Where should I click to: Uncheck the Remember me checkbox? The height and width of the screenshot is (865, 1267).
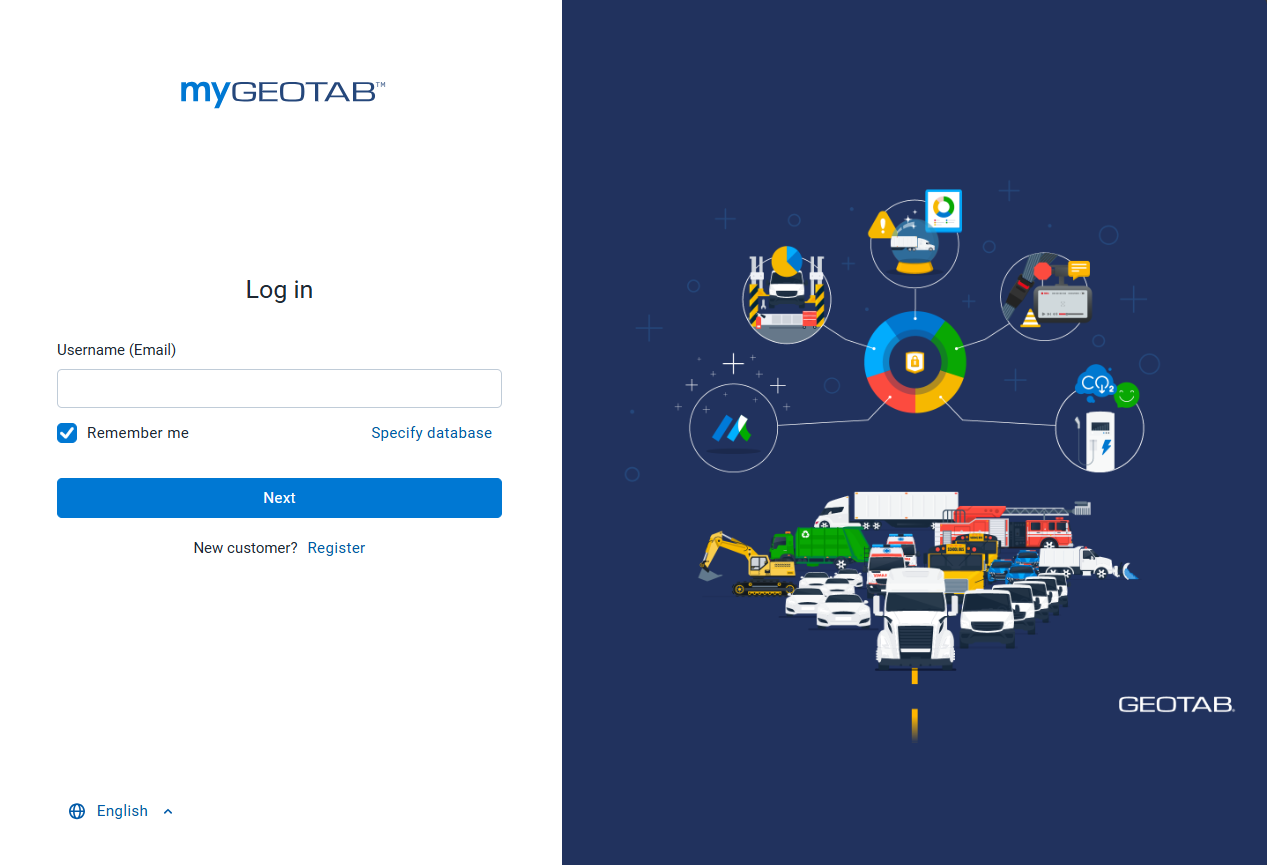[66, 433]
